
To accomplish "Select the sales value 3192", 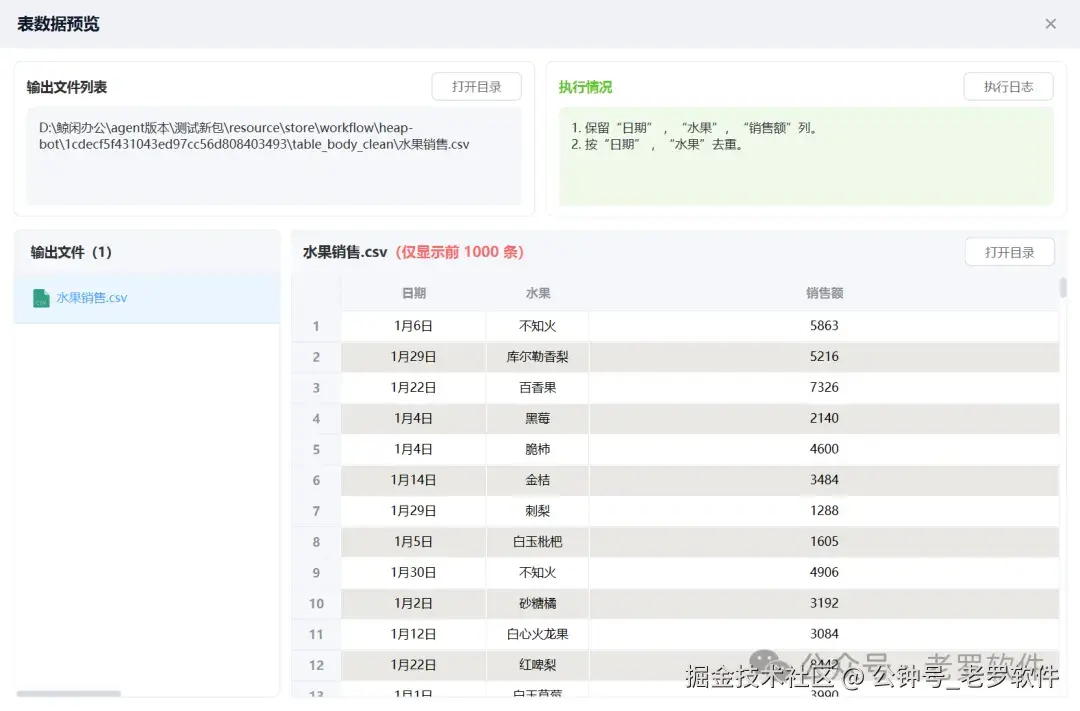I will (824, 604).
